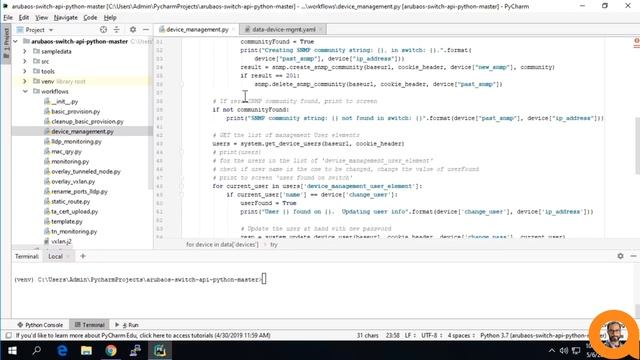This screenshot has height=360, width=640.
Task: Click the PyCharm icon in taskbar
Action: [x=160, y=351]
